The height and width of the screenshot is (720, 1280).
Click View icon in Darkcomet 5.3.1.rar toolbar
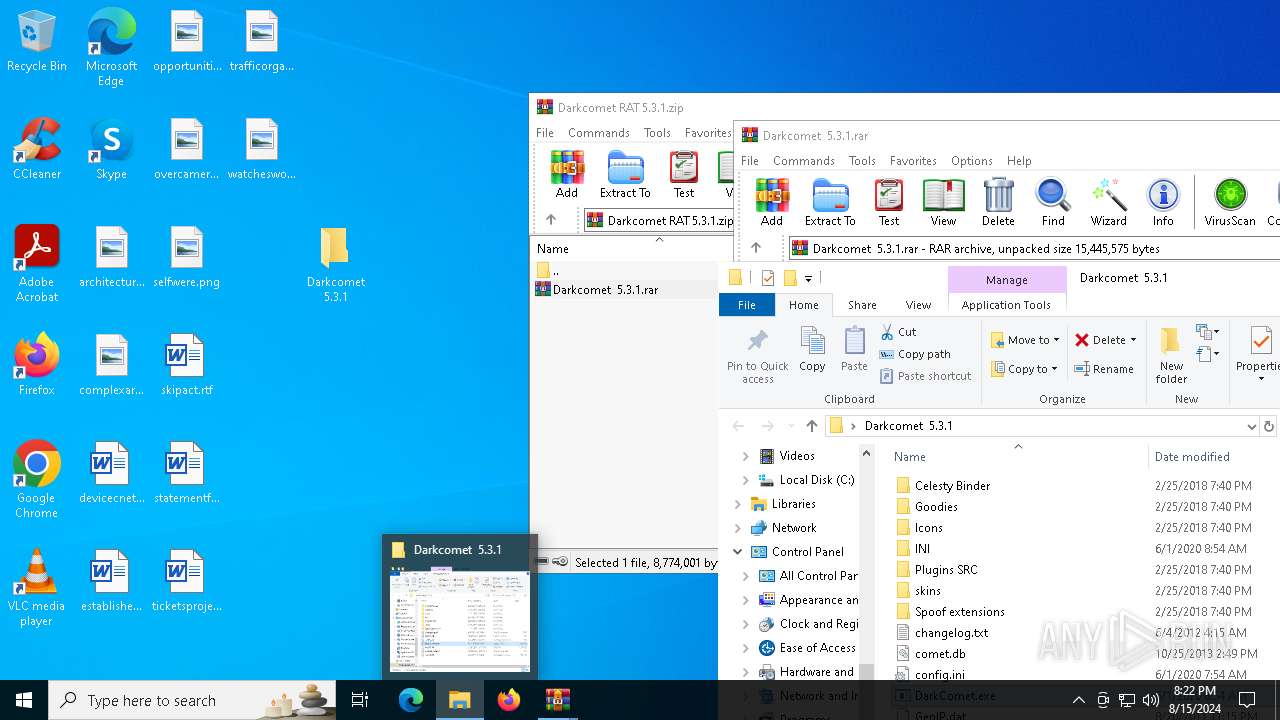pos(943,202)
